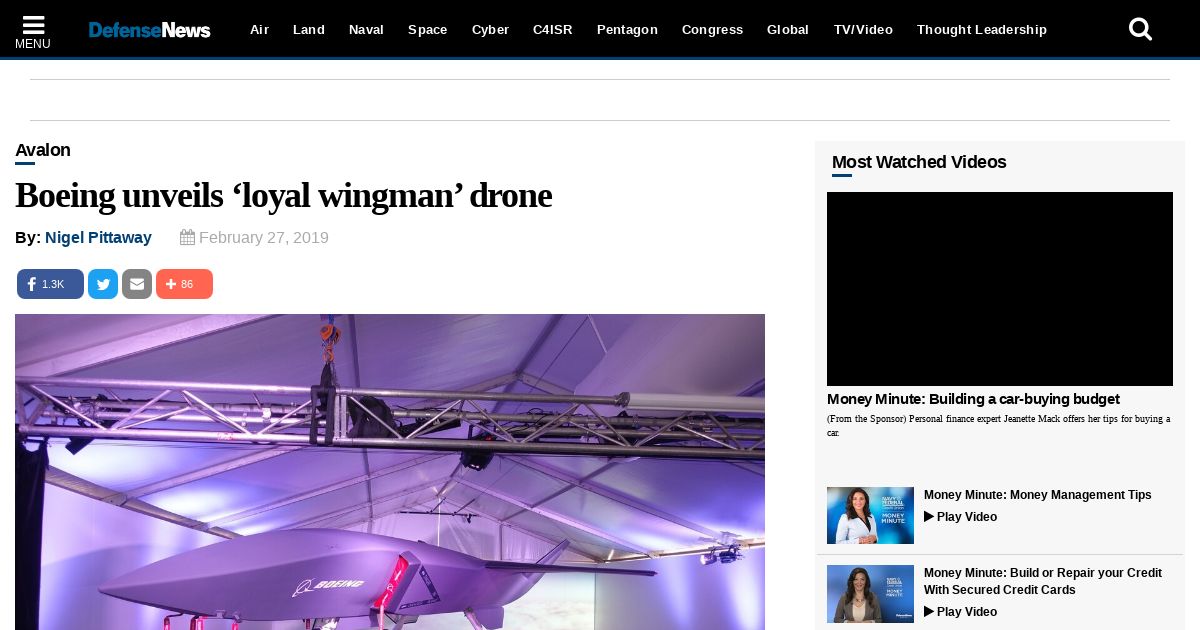
Task: Open the Congress section
Action: [712, 30]
